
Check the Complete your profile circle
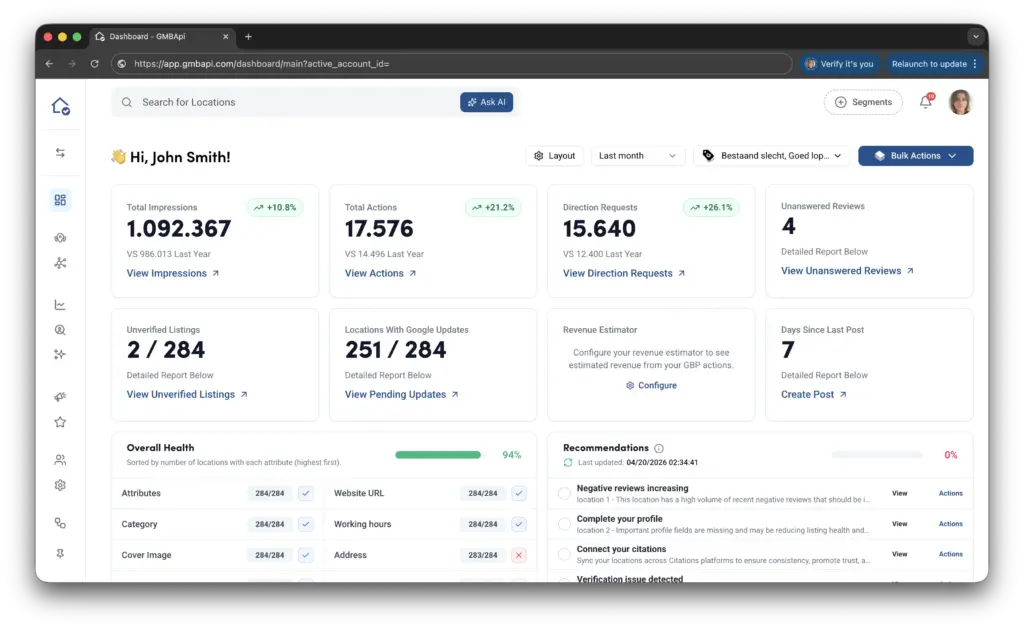click(564, 523)
